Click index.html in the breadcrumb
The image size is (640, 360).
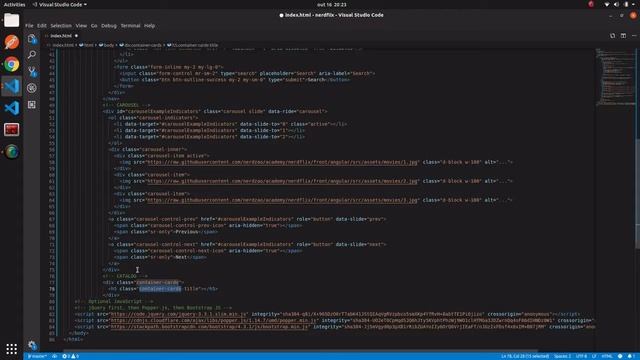63,45
